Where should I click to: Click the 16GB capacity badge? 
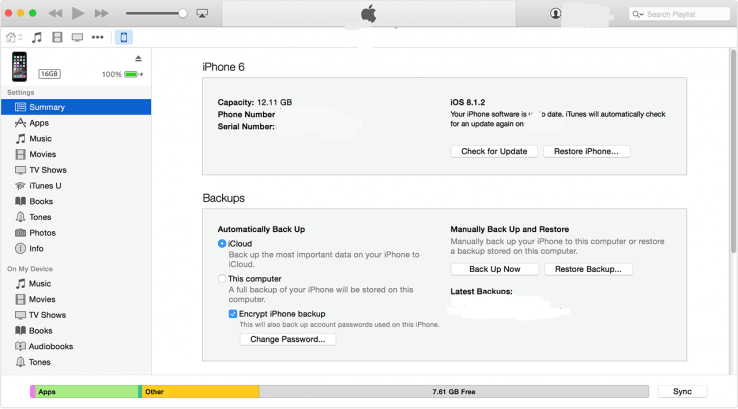click(49, 74)
